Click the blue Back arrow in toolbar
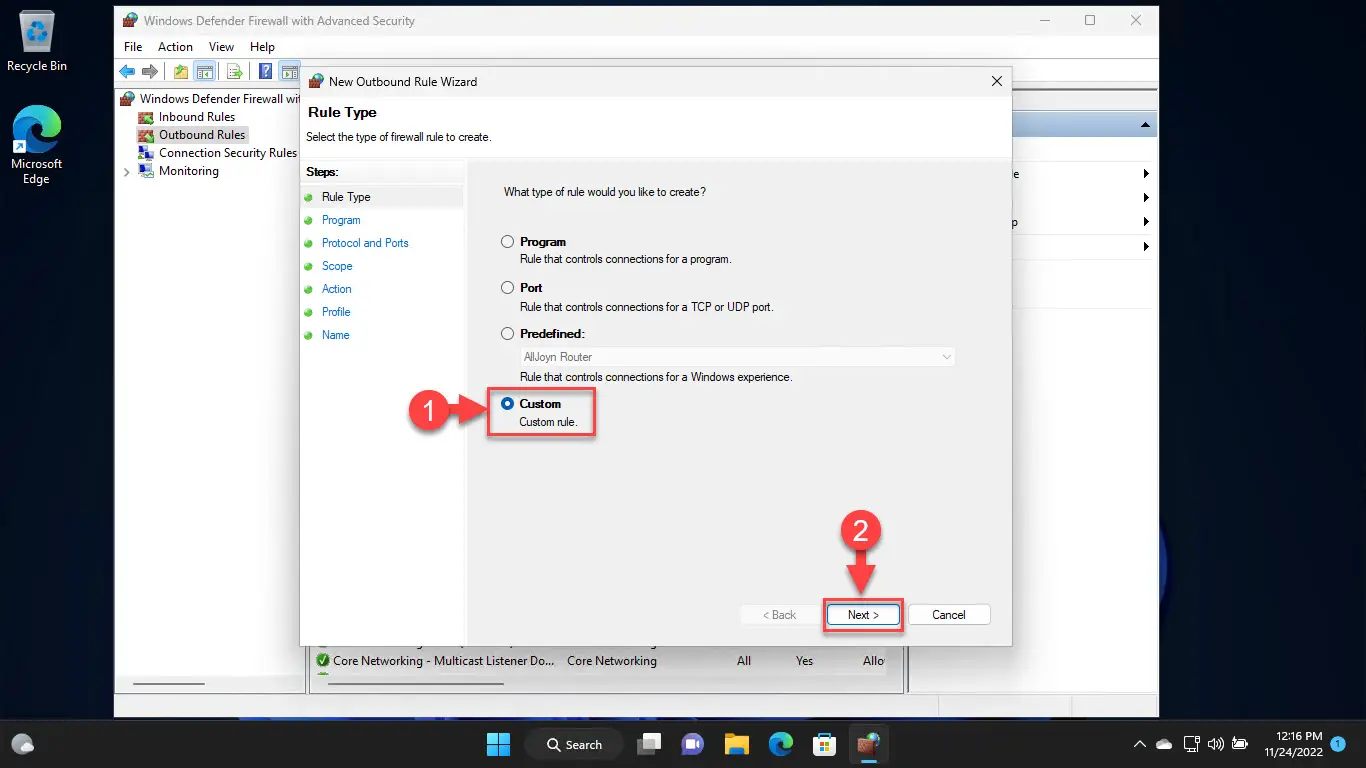The width and height of the screenshot is (1366, 768). point(127,71)
